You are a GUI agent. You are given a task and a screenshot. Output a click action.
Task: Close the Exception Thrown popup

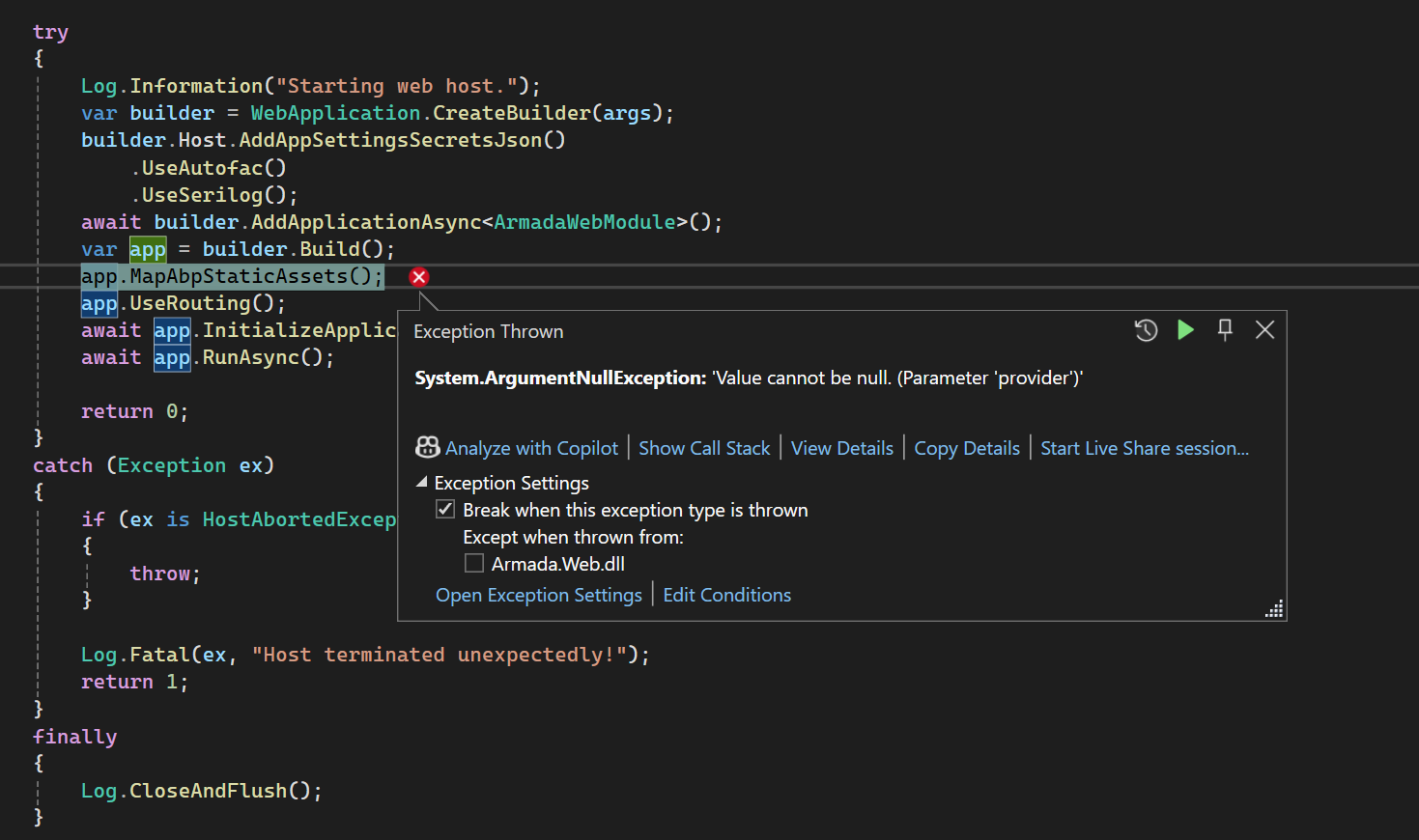[1264, 330]
